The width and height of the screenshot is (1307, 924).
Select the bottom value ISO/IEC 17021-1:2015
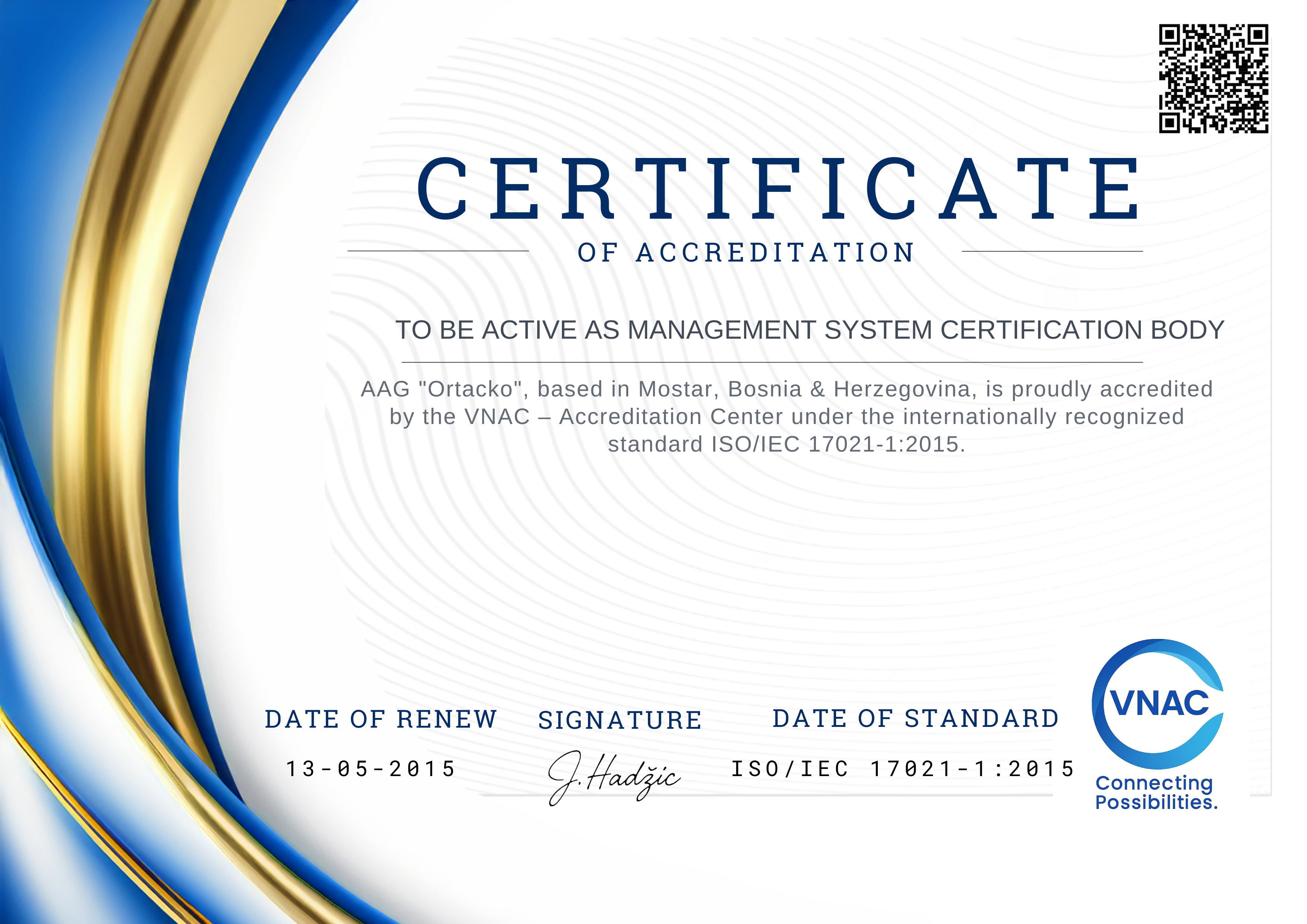pos(903,769)
